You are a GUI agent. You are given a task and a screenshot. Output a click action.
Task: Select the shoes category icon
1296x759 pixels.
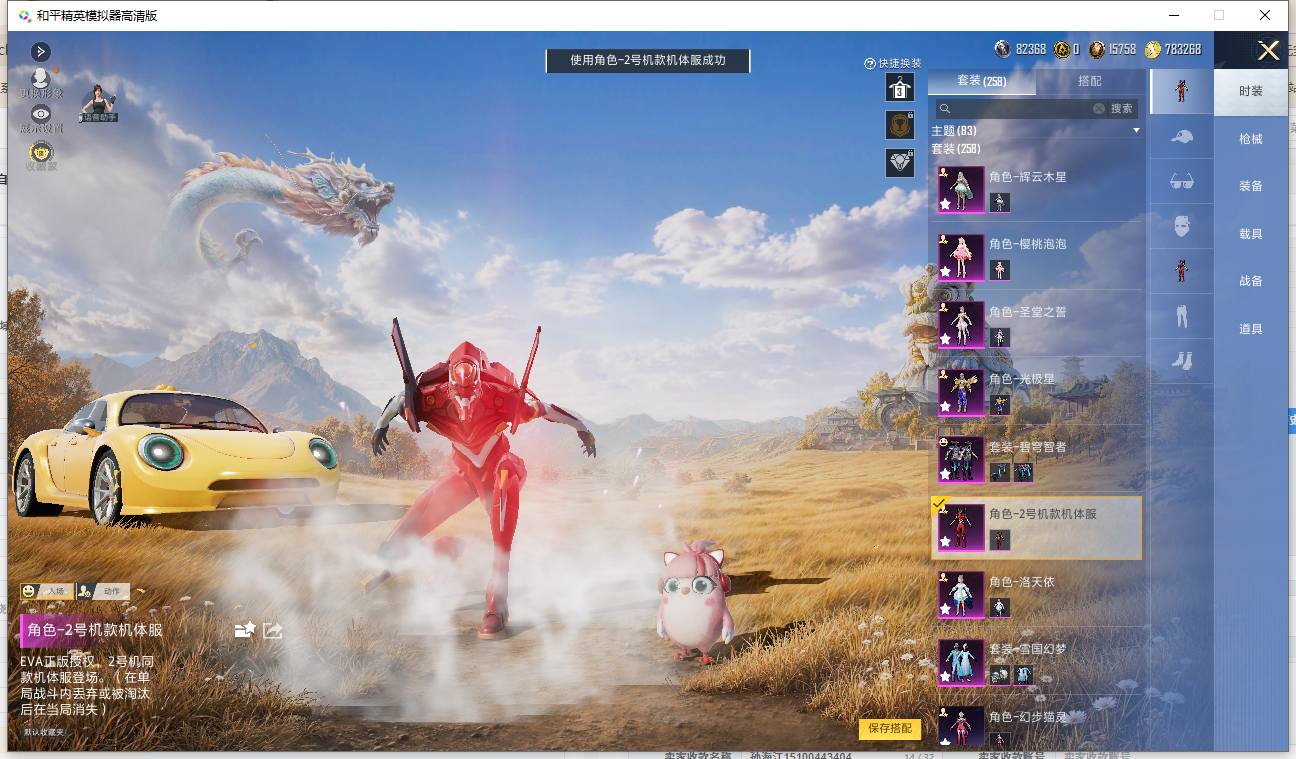1182,360
